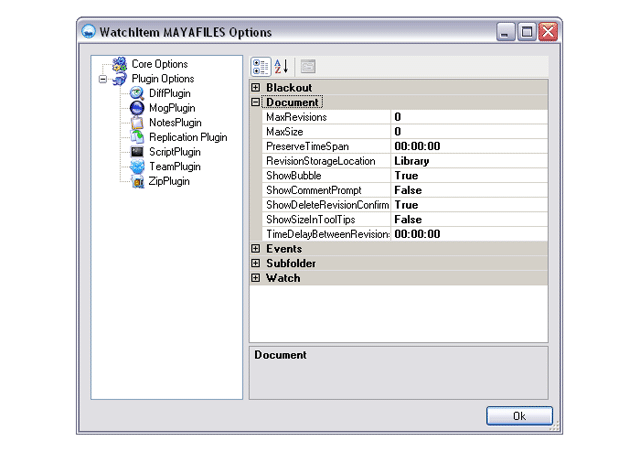Click ShowBubble value True
The image size is (640, 452).
pos(469,176)
